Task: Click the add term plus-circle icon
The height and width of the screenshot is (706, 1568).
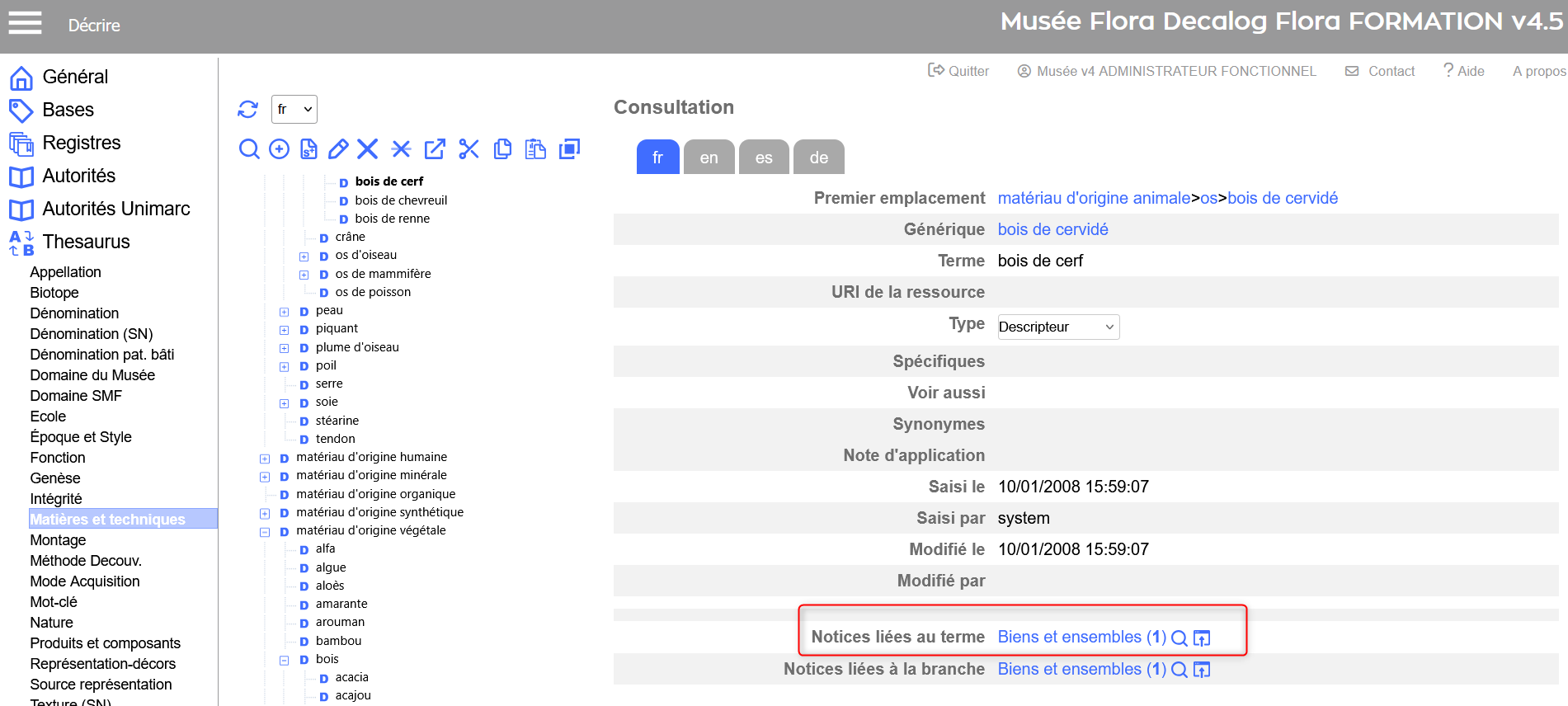Action: click(280, 149)
